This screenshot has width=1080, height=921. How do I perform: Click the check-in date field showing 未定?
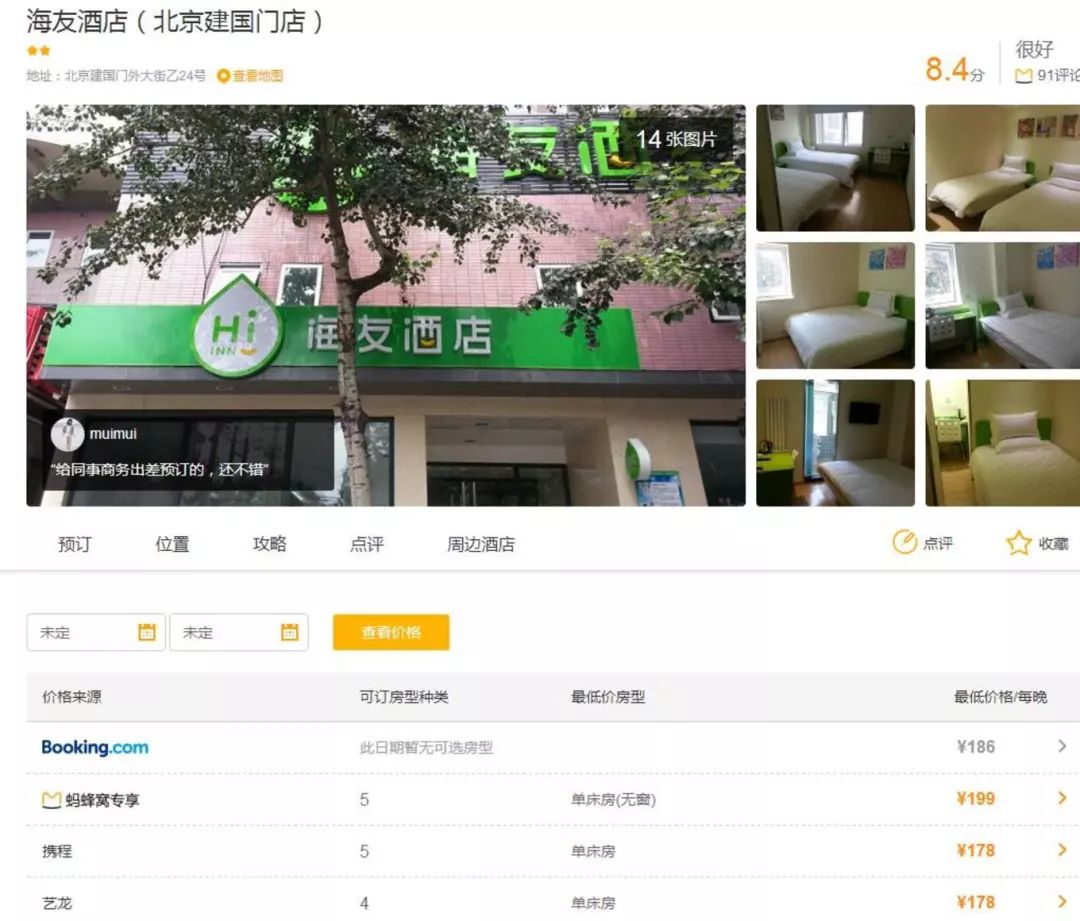point(96,632)
